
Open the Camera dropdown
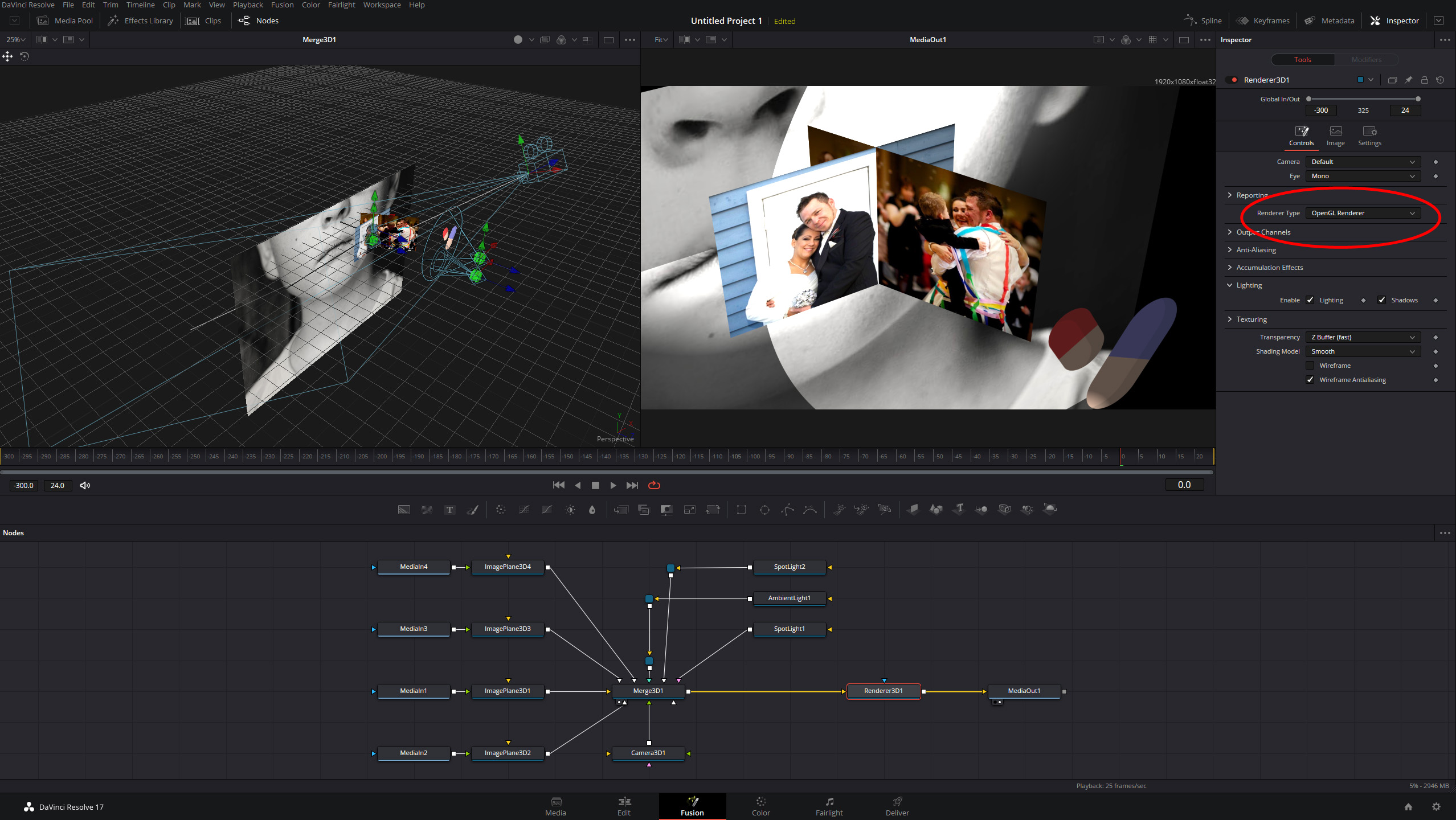coord(1363,162)
